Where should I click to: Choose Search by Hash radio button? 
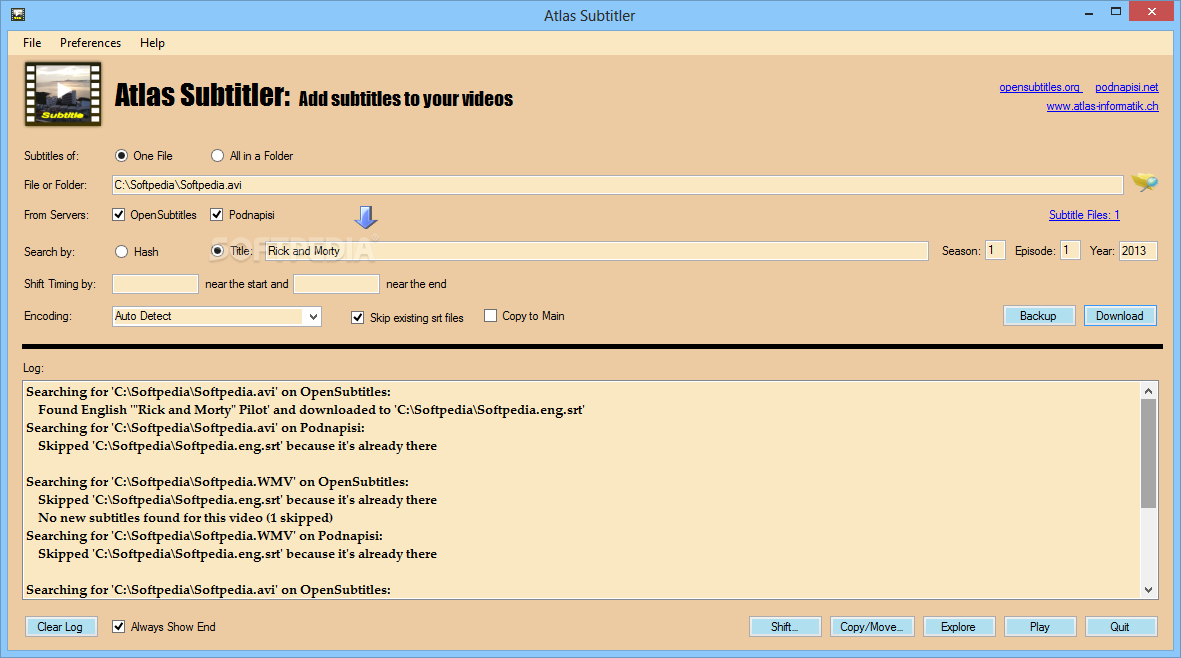121,251
